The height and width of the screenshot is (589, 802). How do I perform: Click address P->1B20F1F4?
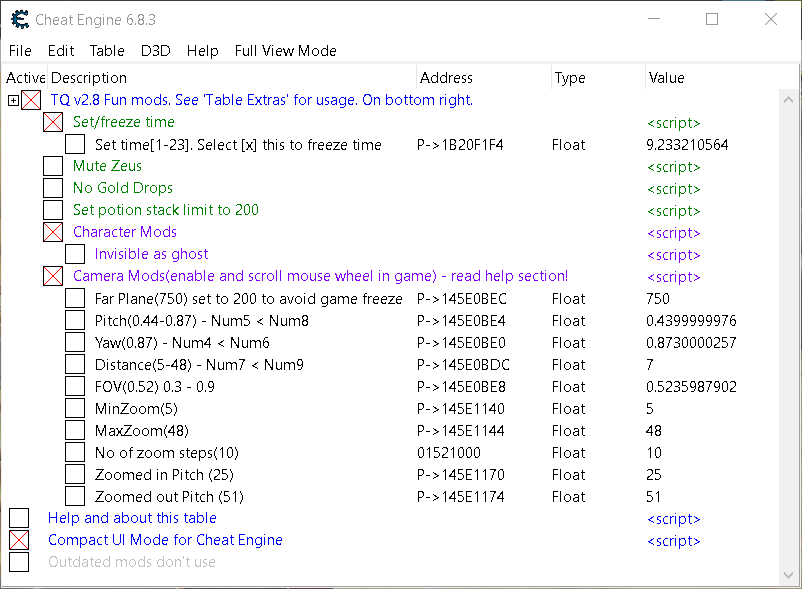click(460, 145)
